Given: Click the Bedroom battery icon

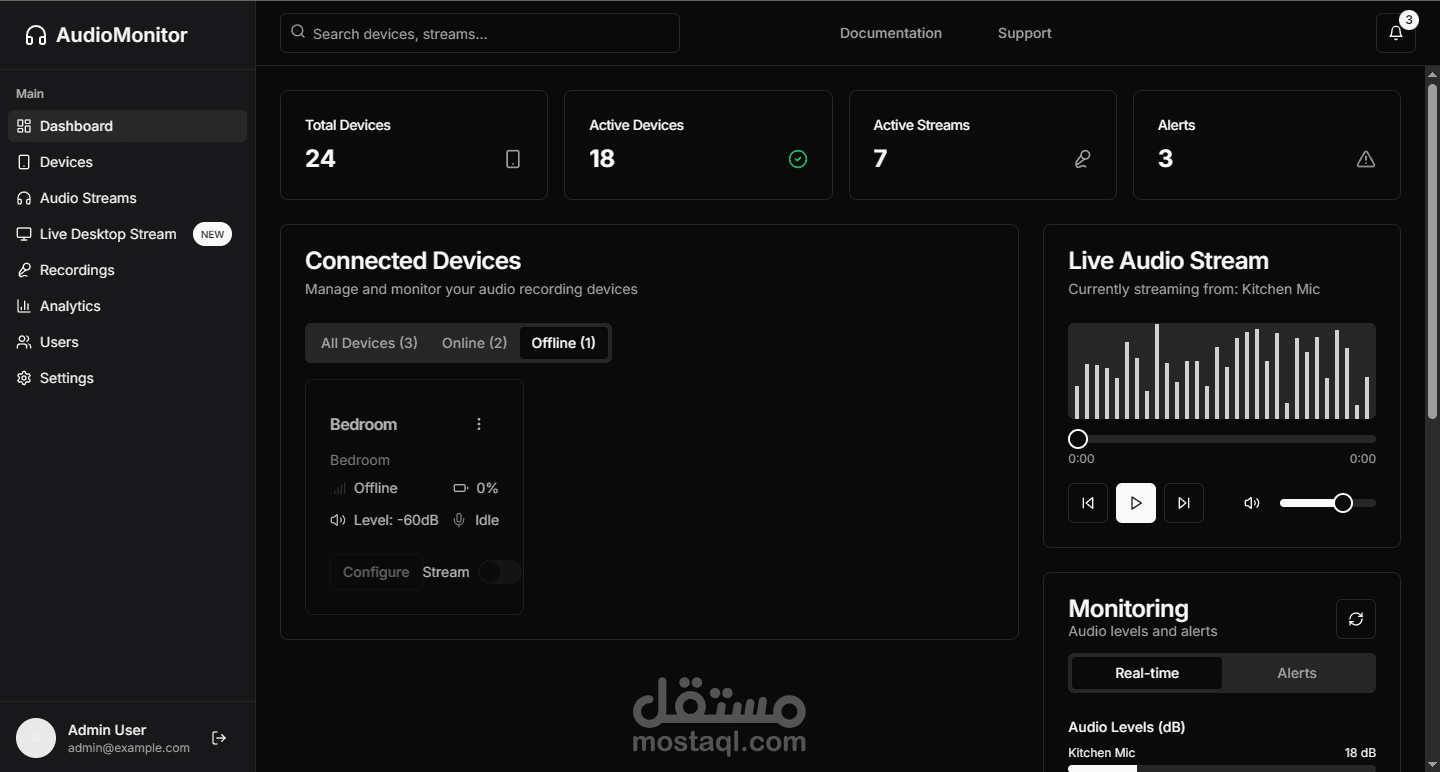Looking at the screenshot, I should (x=460, y=488).
